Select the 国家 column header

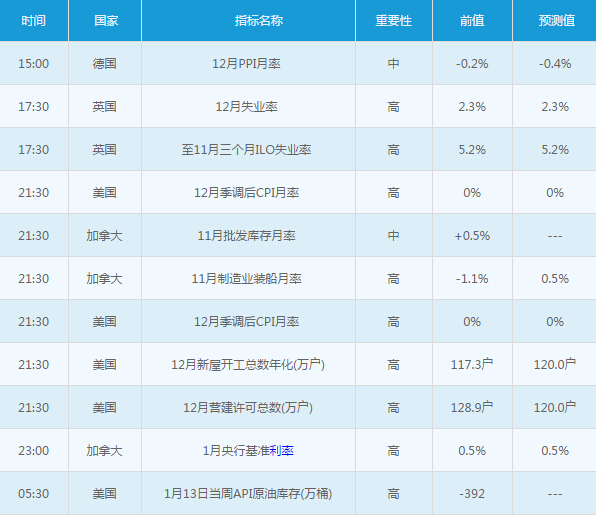click(105, 21)
